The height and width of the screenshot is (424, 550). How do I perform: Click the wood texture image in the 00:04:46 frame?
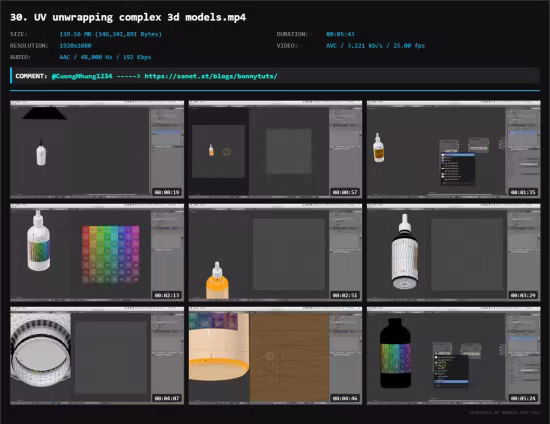coord(289,357)
